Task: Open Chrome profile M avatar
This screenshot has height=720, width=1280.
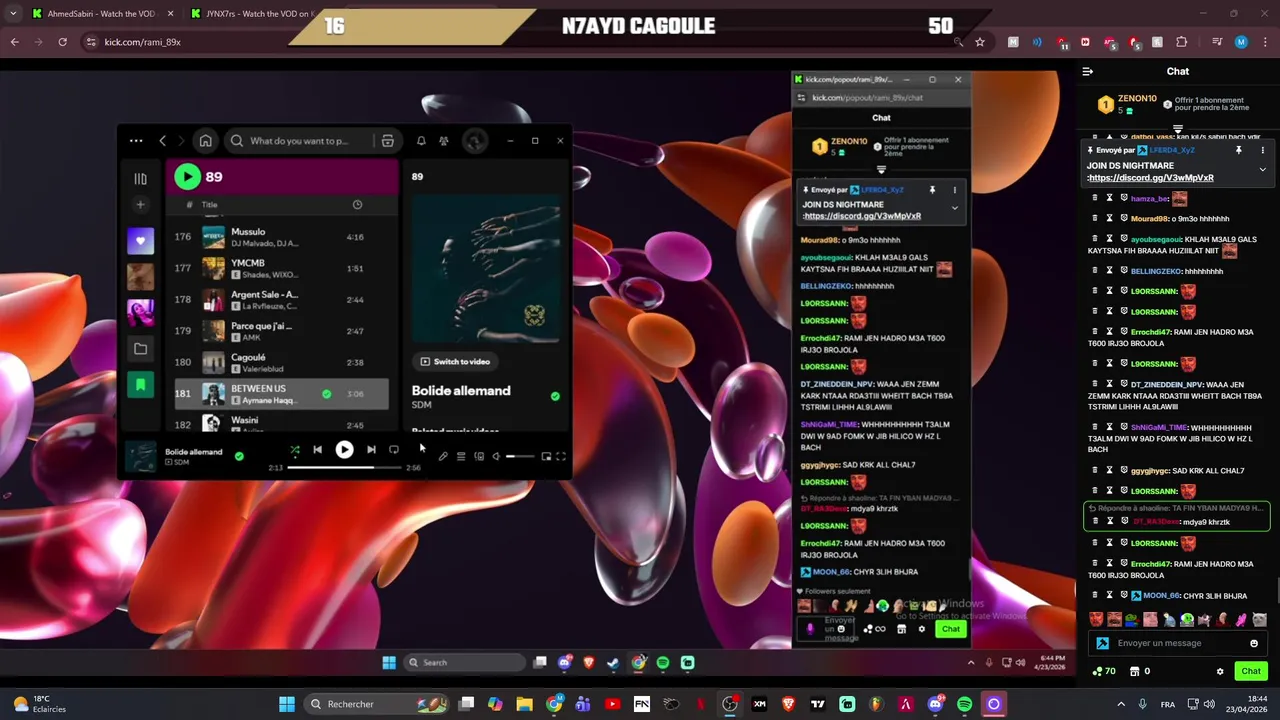Action: 1241,42
